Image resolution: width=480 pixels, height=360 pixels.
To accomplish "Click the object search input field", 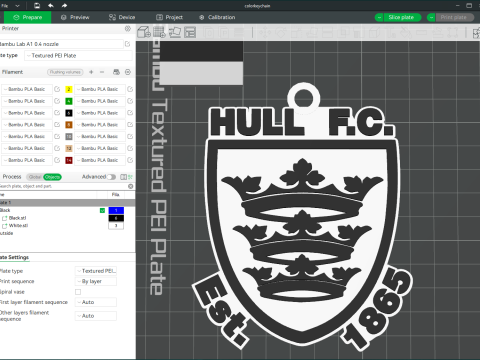I will click(63, 186).
